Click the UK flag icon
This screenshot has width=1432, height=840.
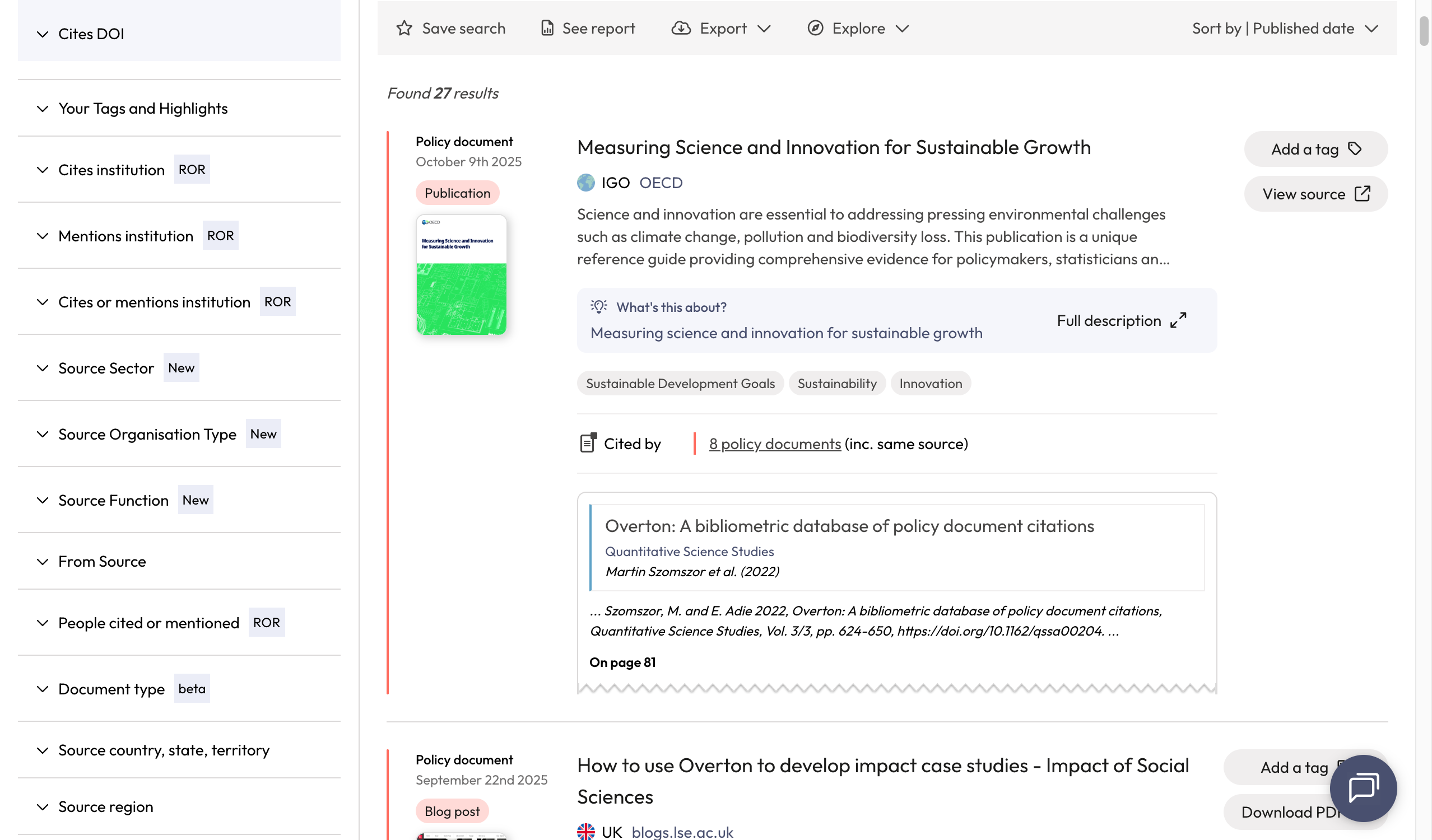pos(586,832)
